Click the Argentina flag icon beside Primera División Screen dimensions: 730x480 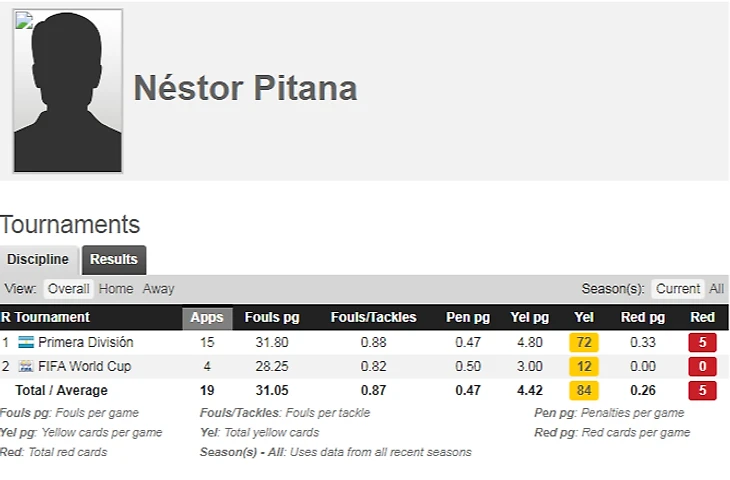click(26, 343)
